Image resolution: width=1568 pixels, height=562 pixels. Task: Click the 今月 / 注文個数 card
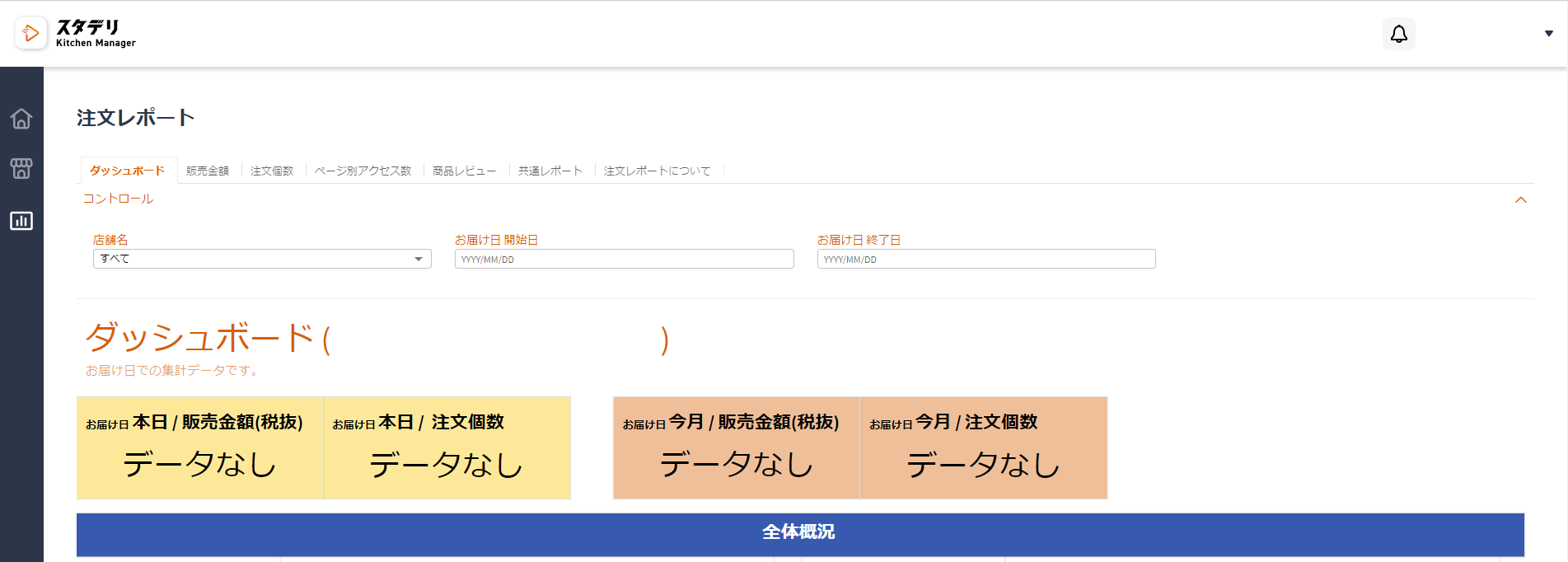click(984, 447)
